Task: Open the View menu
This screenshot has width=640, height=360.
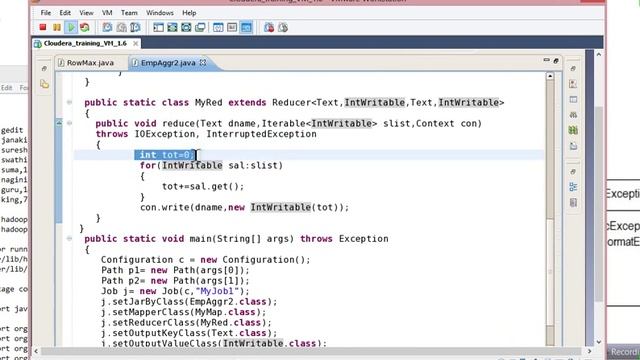Action: click(x=86, y=13)
